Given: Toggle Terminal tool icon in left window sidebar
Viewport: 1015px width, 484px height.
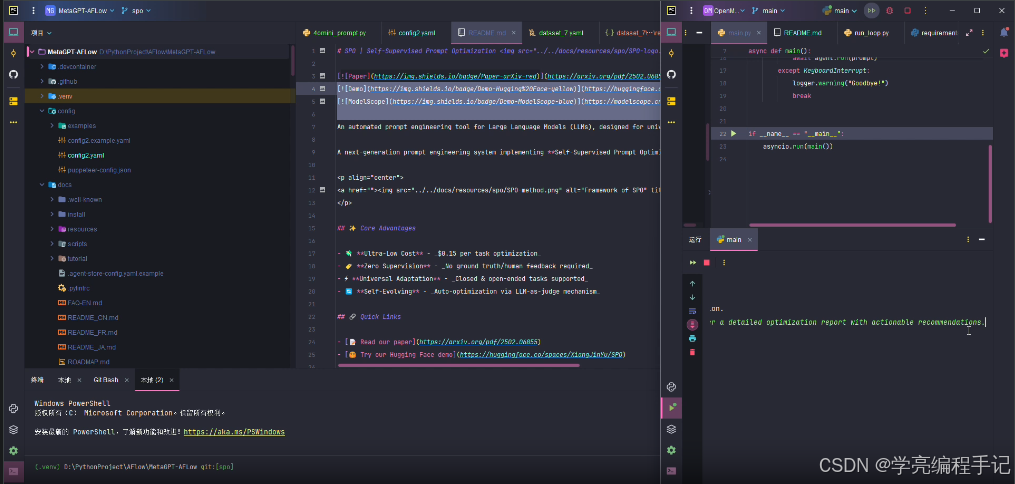Looking at the screenshot, I should 13,471.
